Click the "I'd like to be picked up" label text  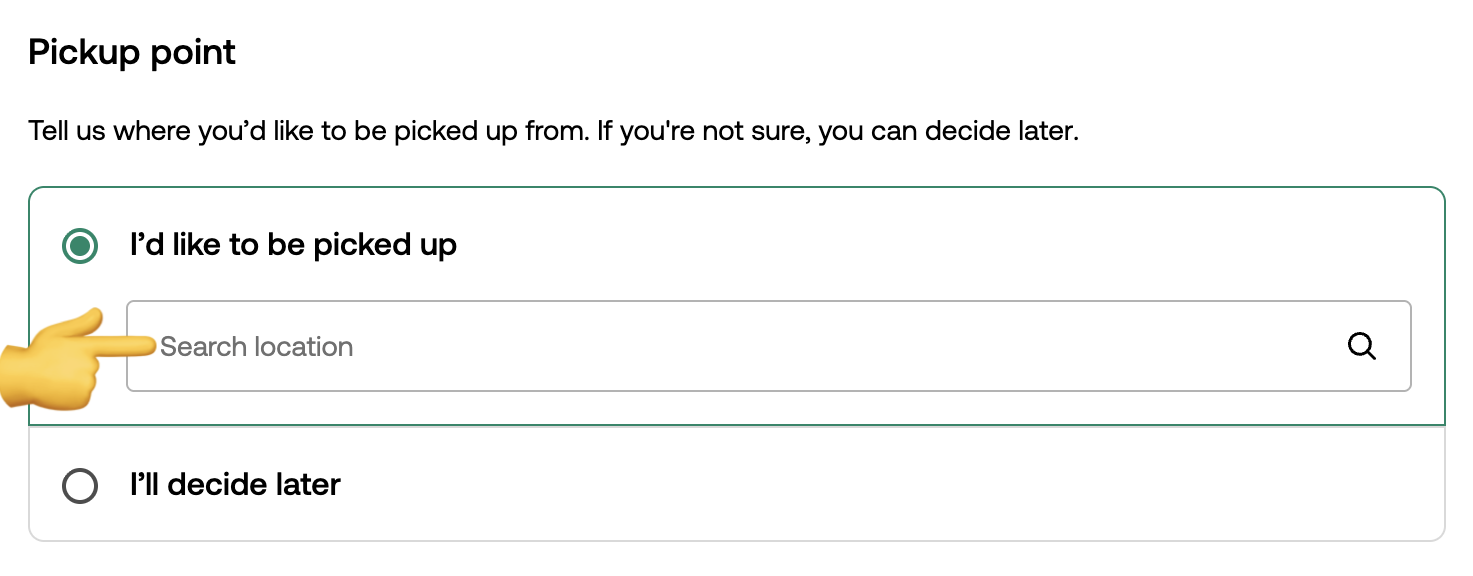[x=293, y=245]
